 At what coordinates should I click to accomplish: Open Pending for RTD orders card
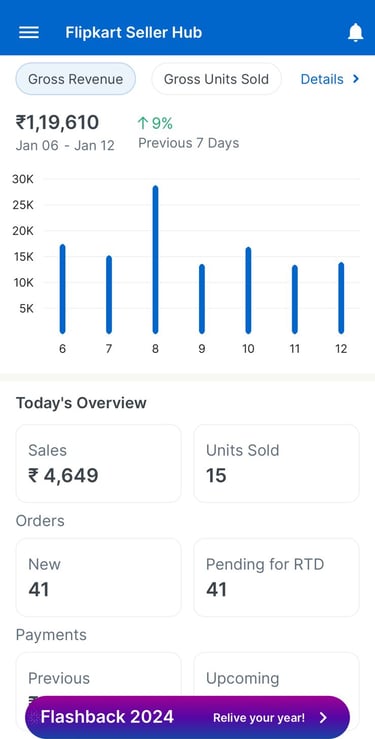pyautogui.click(x=277, y=577)
